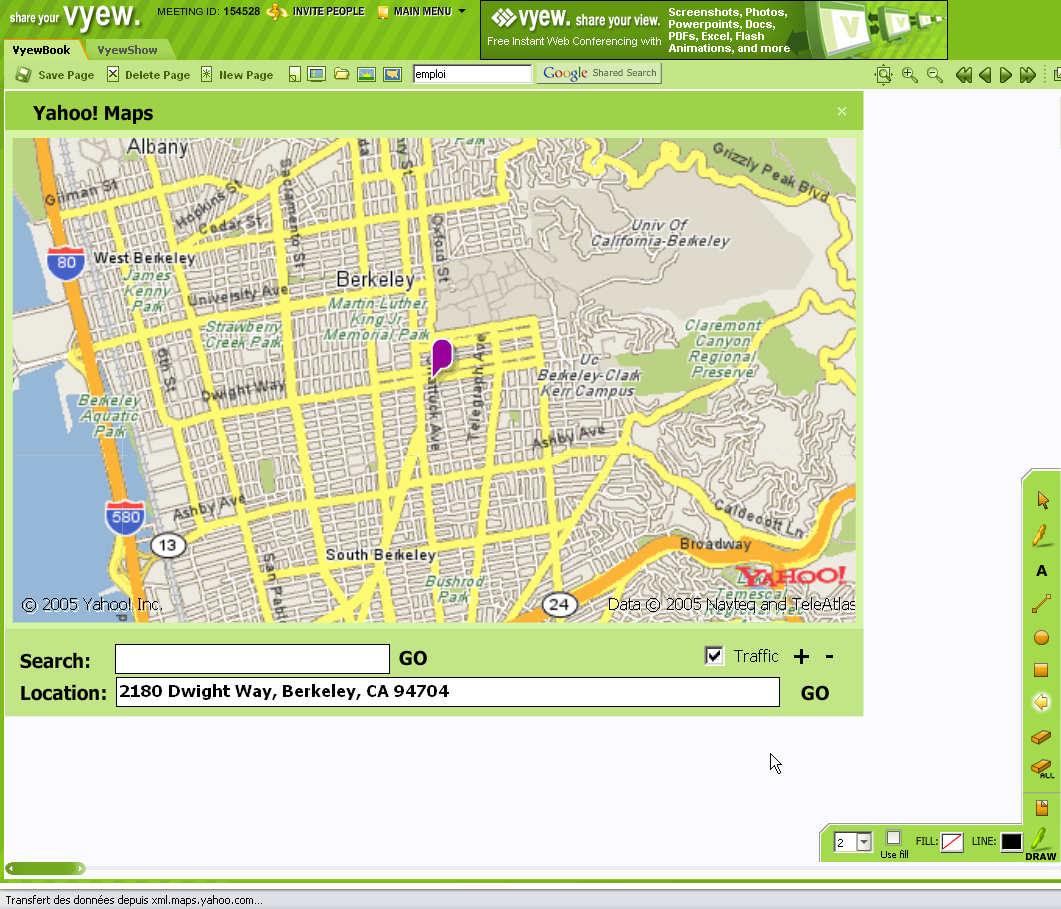Select the square shape tool
Image resolution: width=1061 pixels, height=909 pixels.
[1041, 670]
